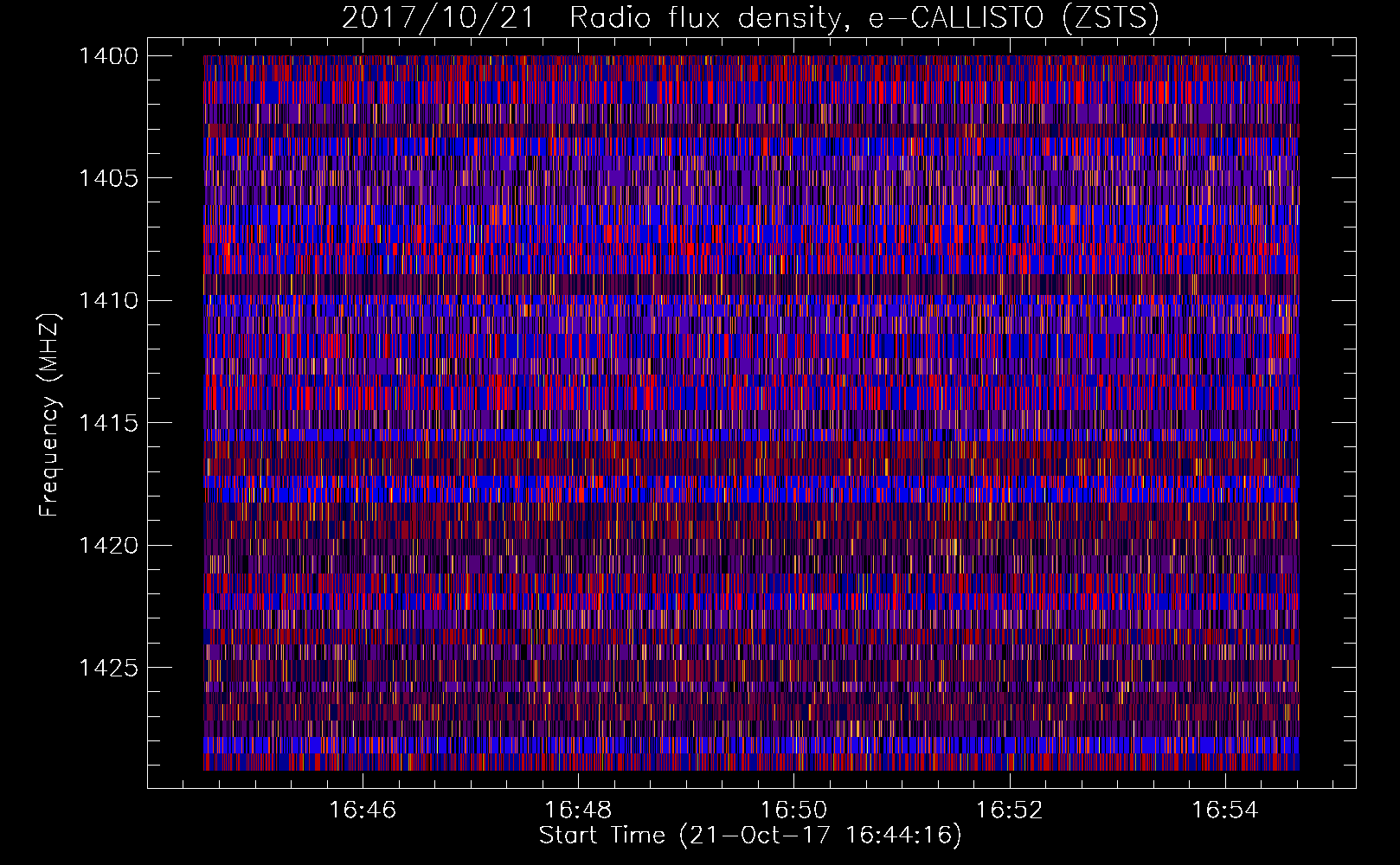Image resolution: width=1400 pixels, height=865 pixels.
Task: Click the 16:48 time tick label
Action: (x=578, y=811)
